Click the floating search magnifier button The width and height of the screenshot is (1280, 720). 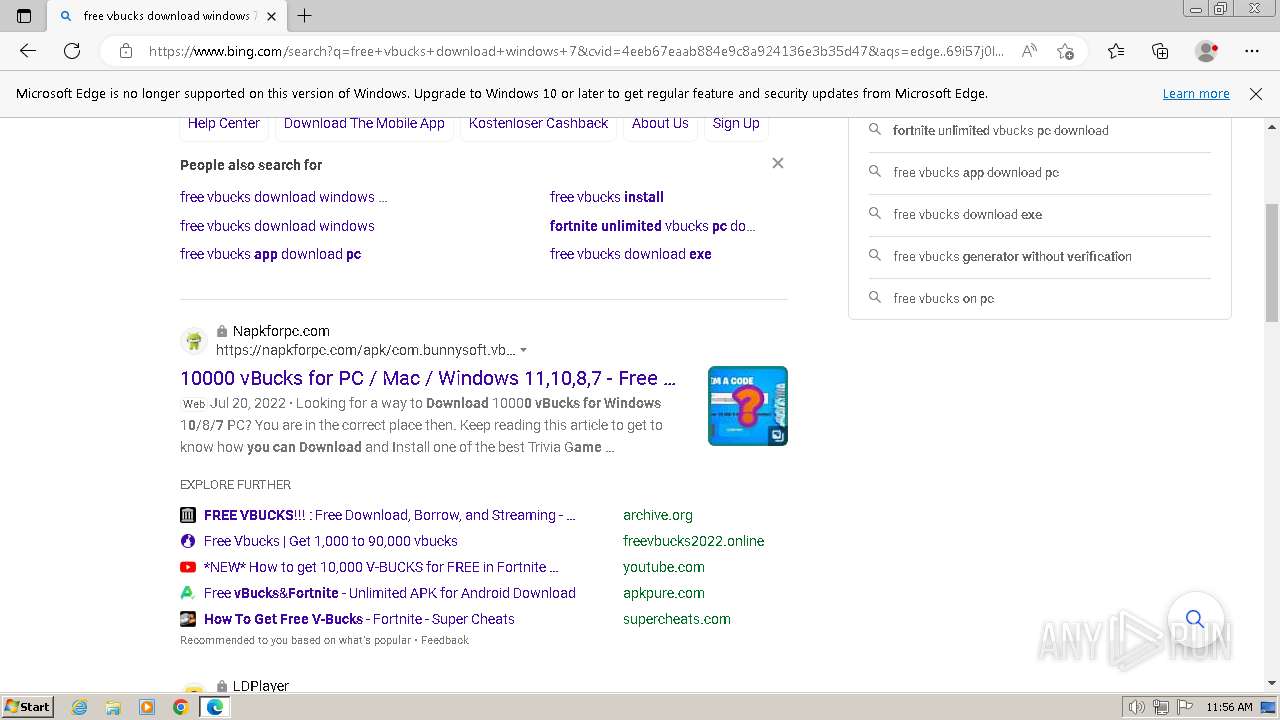click(x=1195, y=619)
